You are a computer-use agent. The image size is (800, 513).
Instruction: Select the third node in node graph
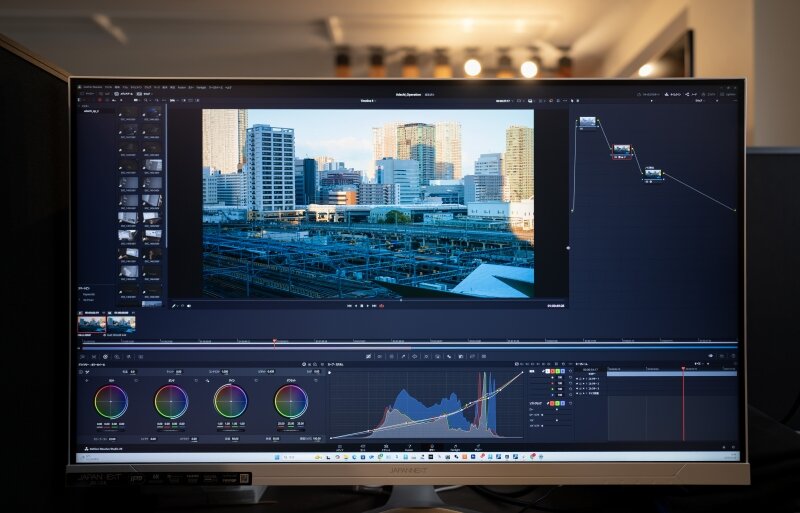tap(652, 174)
